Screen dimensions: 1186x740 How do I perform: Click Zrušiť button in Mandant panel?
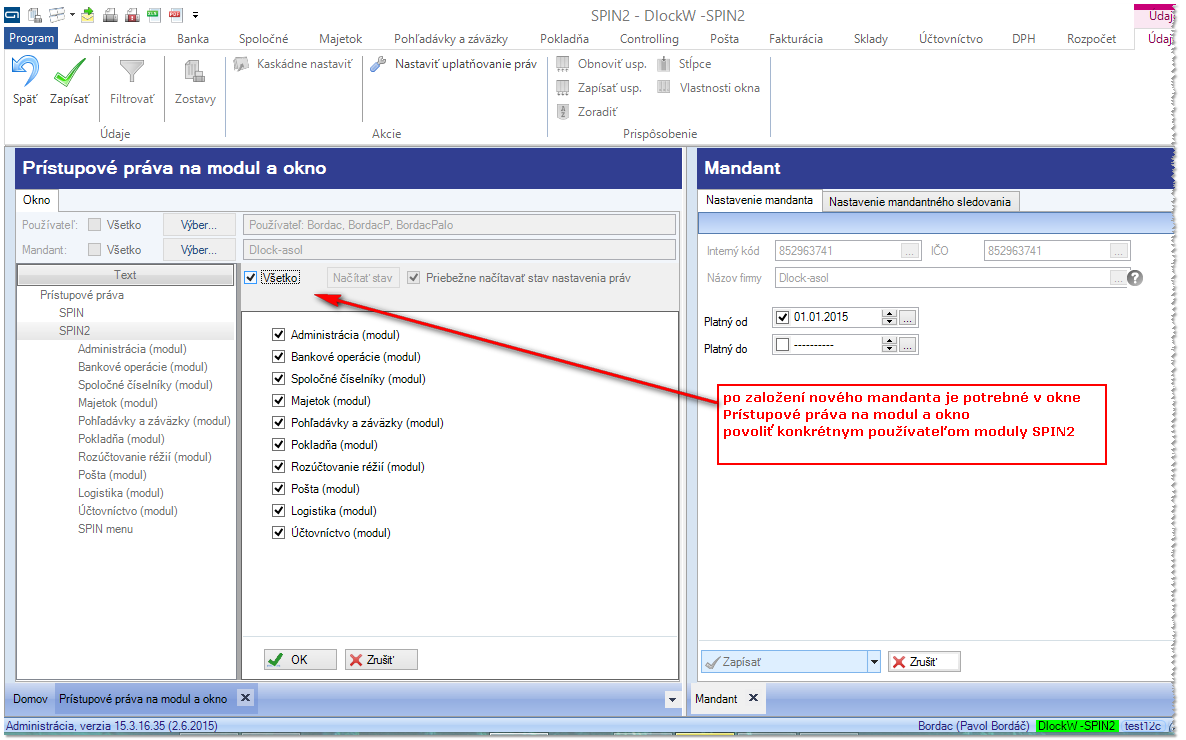tap(924, 662)
